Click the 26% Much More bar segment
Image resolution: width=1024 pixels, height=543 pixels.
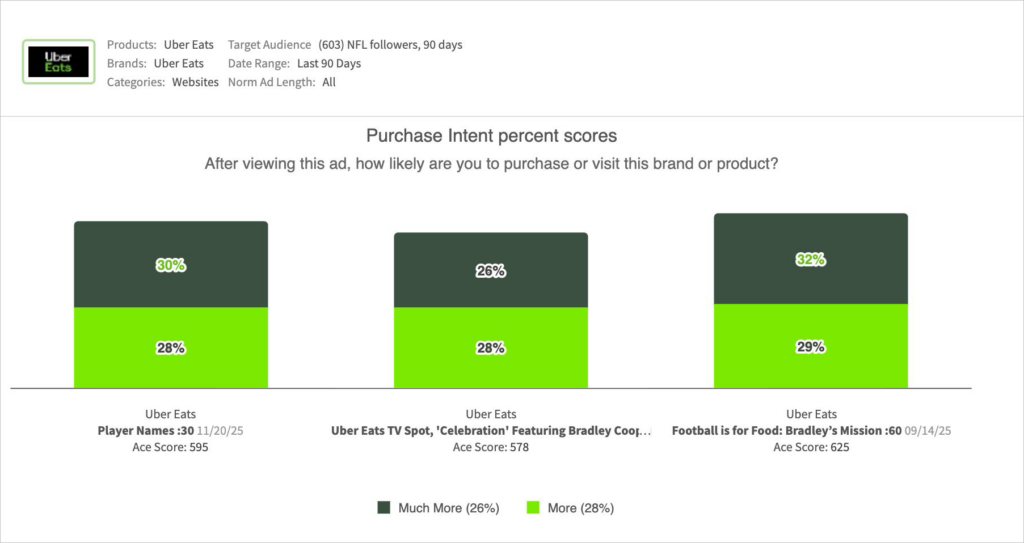(x=491, y=271)
